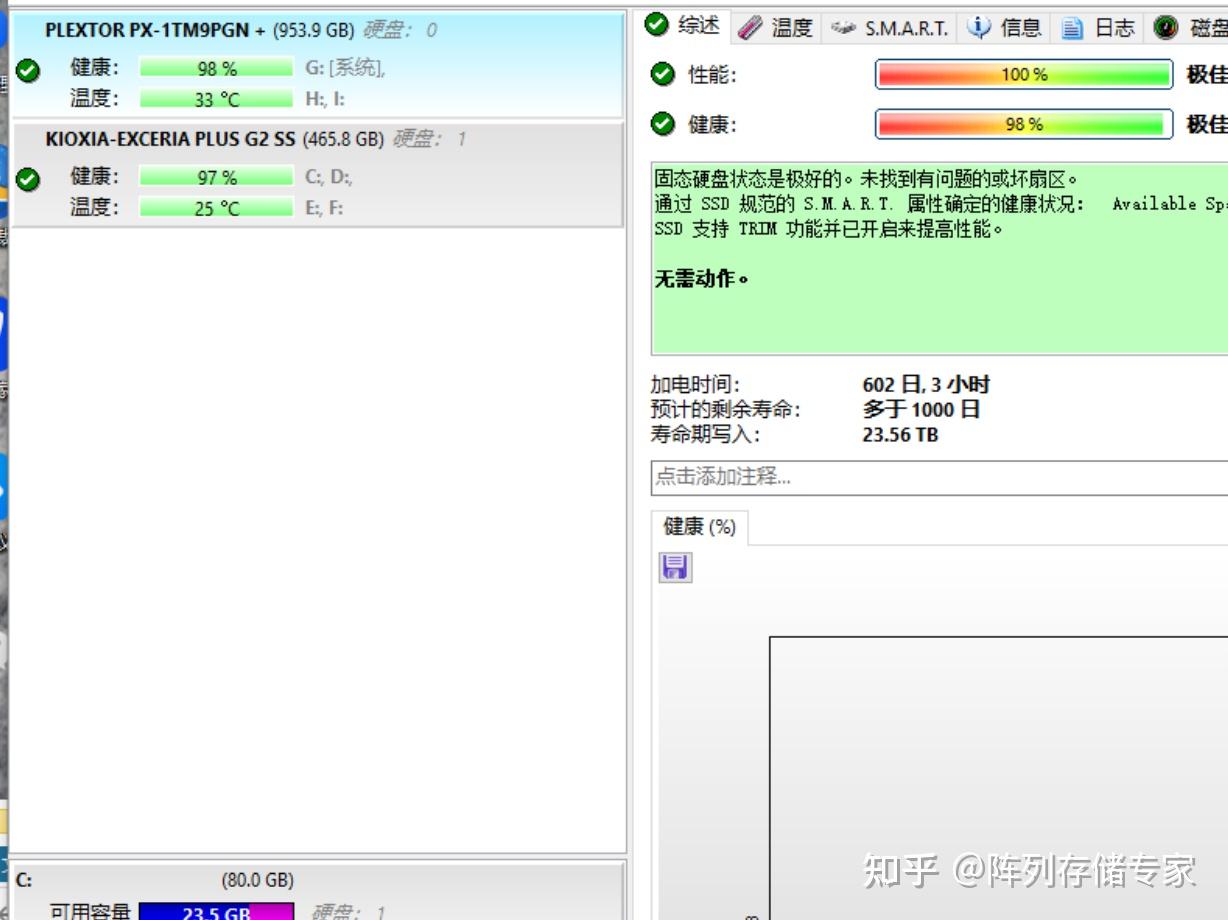Click the drive icon on the S.M.A.R.T. tab
1228x920 pixels.
point(843,28)
